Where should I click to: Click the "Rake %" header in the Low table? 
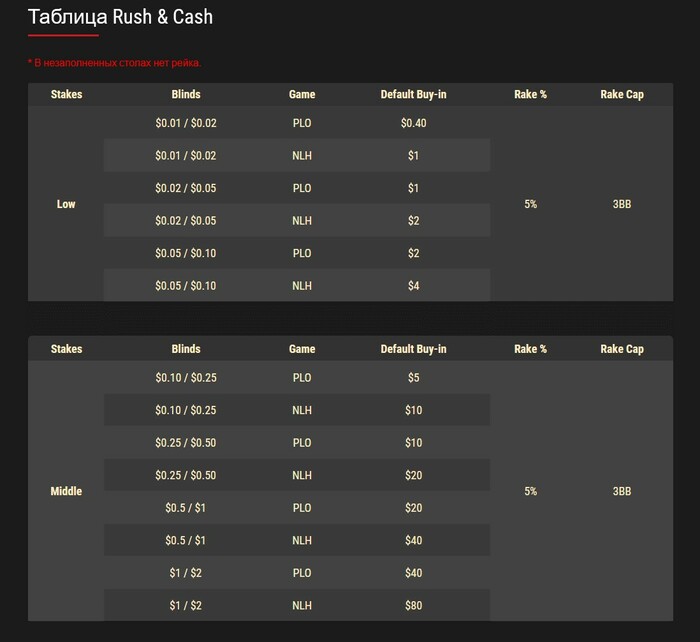click(x=530, y=95)
